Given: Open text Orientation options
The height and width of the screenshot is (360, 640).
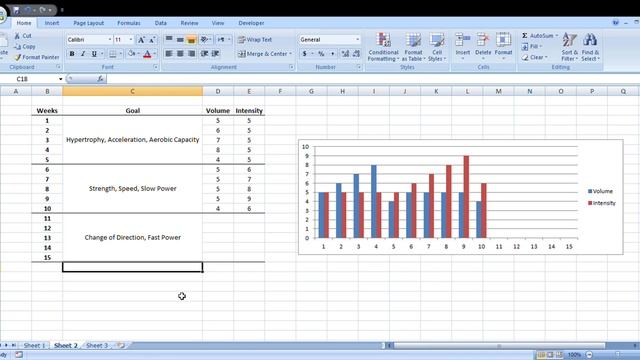Looking at the screenshot, I should tap(205, 40).
